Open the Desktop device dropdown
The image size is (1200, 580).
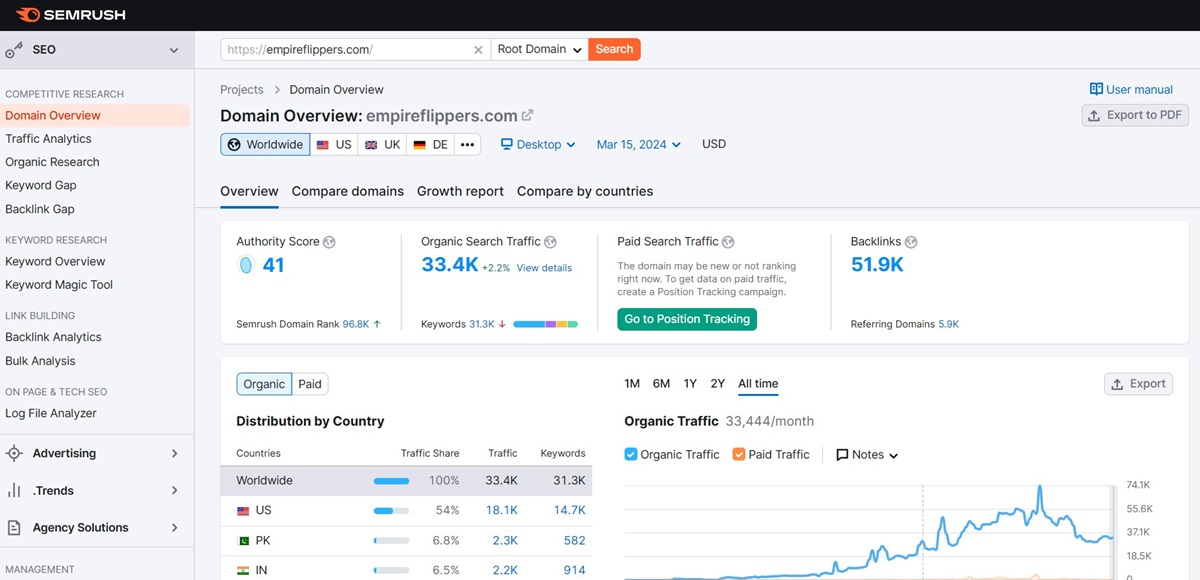tap(538, 144)
